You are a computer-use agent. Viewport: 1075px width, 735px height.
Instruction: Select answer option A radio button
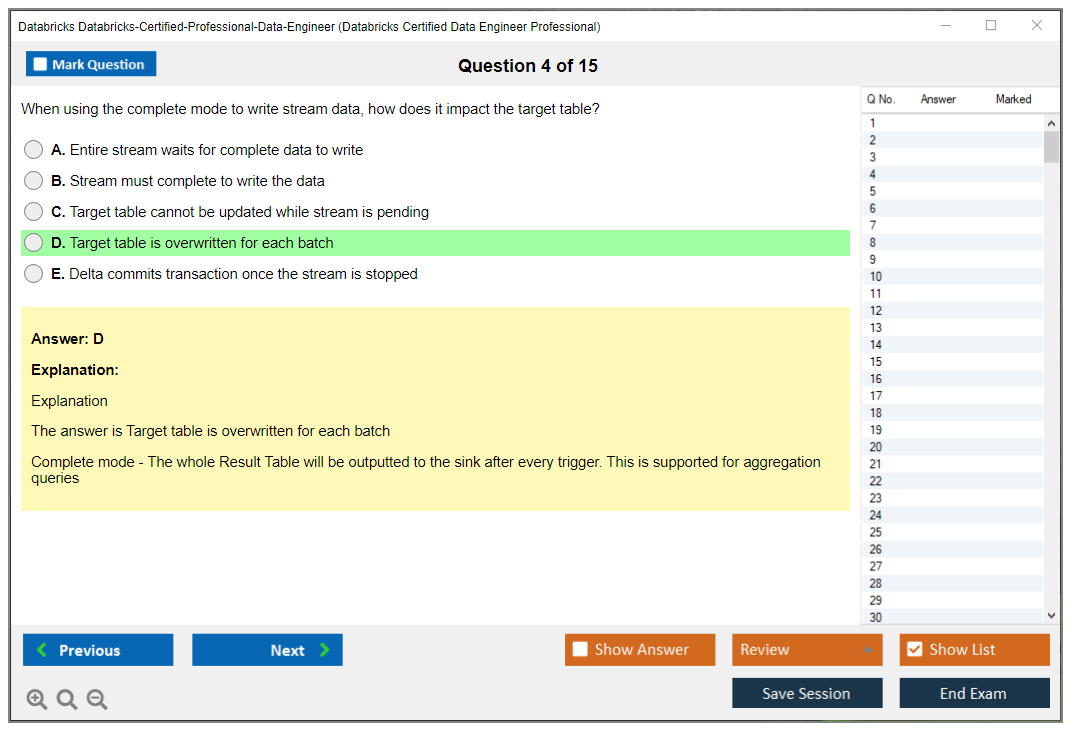pyautogui.click(x=34, y=150)
